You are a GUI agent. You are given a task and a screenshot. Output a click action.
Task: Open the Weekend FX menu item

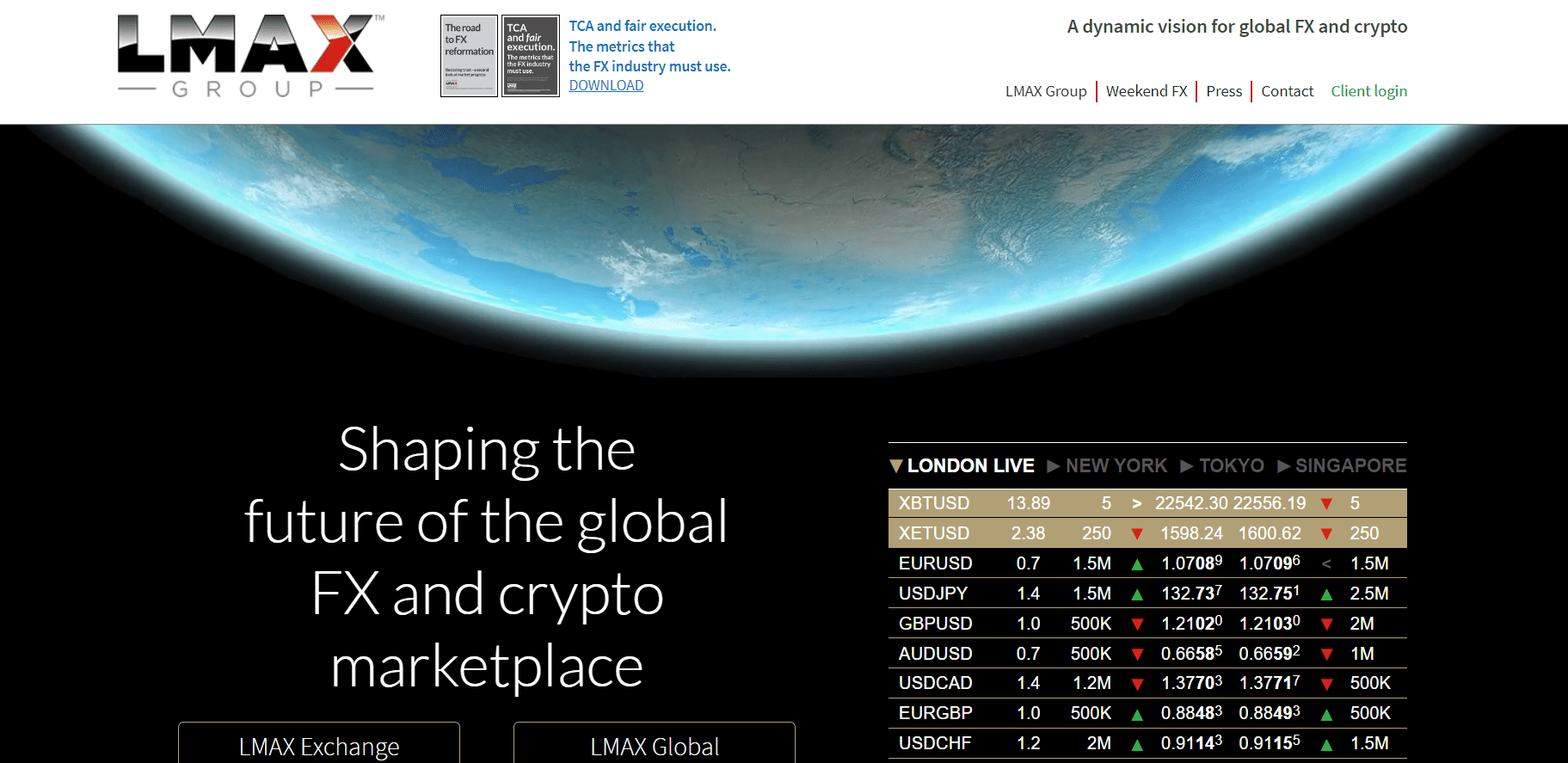click(x=1147, y=91)
